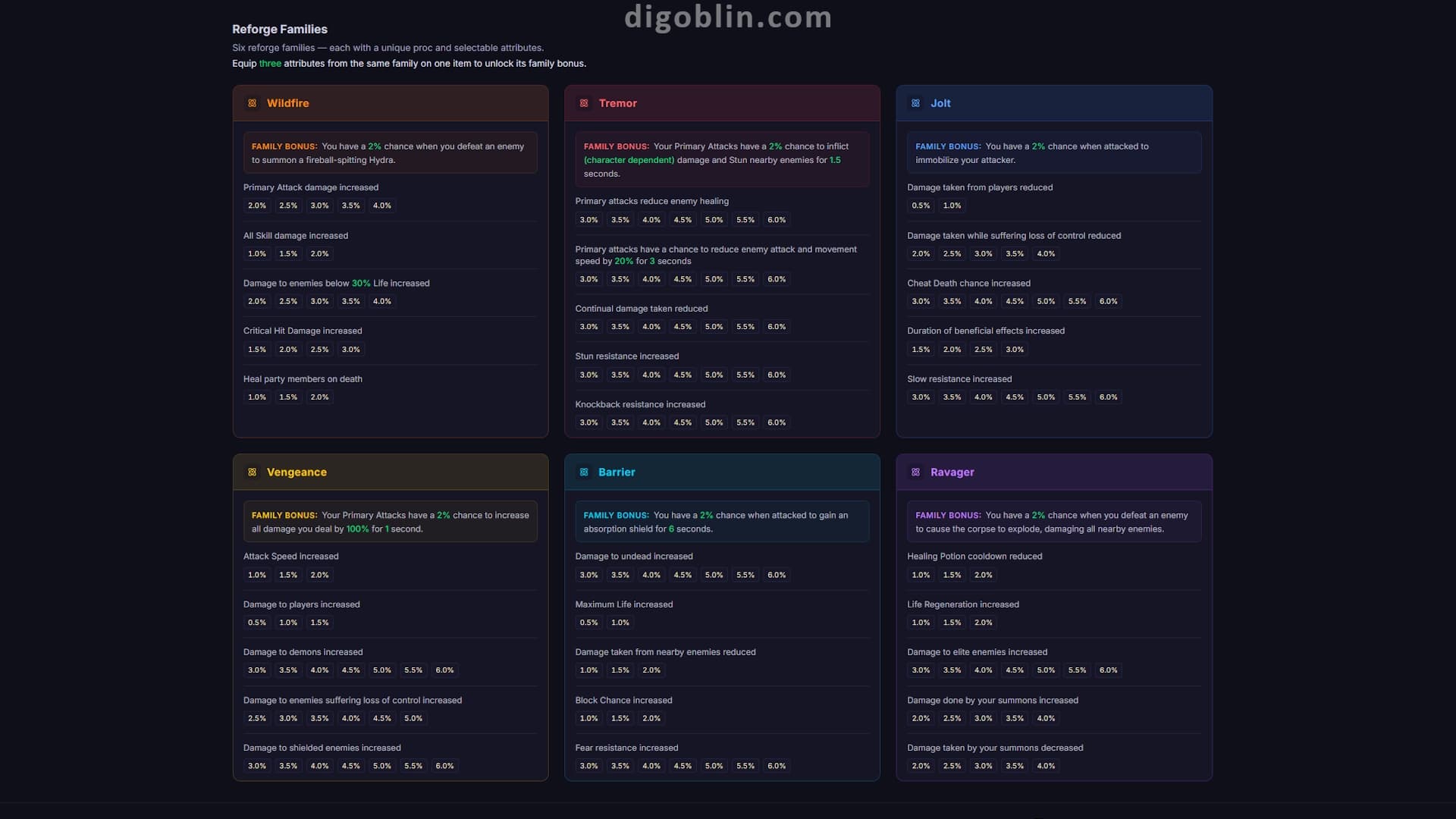Choose 4.5% for Stun resistance increased
This screenshot has width=1456, height=819.
[682, 375]
